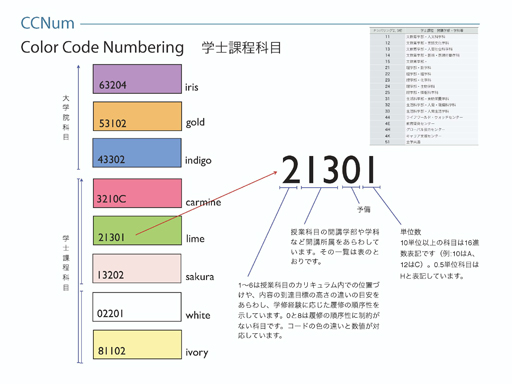Open the numbering table thumbnail
The width and height of the screenshot is (512, 384).
[x=424, y=86]
